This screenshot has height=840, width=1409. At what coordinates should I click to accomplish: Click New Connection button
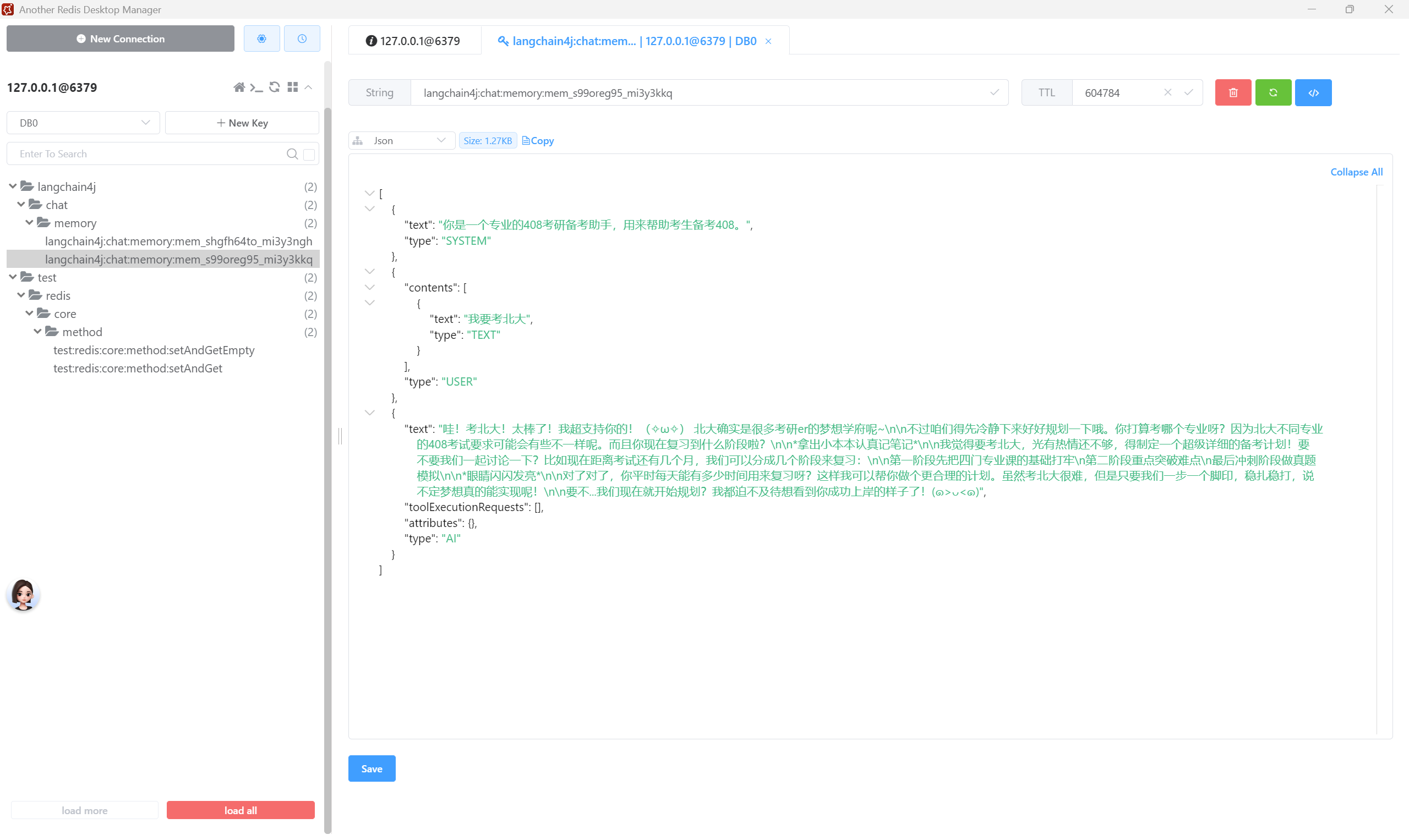[x=121, y=39]
